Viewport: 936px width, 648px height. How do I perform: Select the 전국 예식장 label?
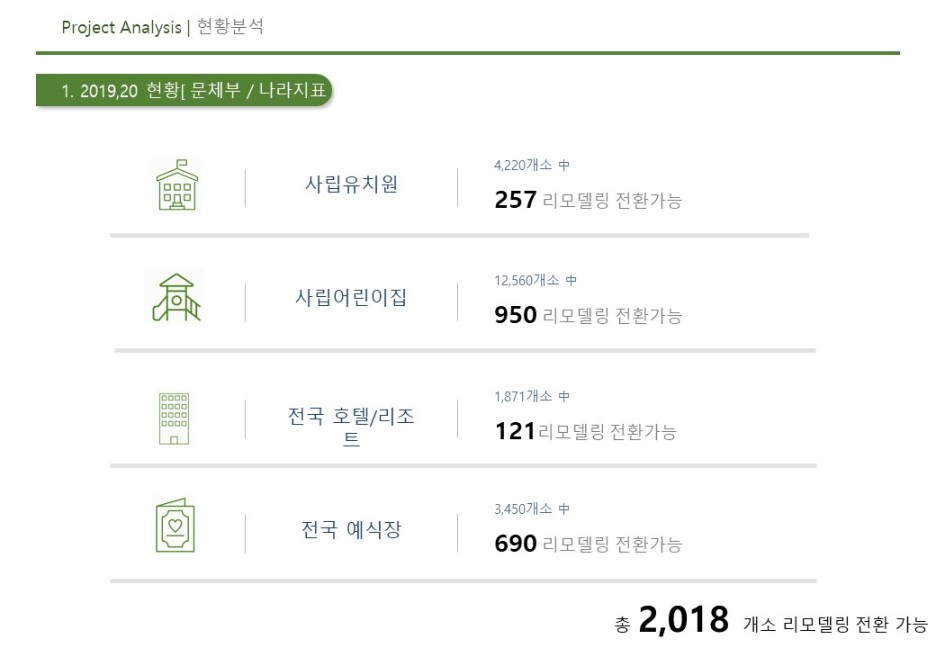[x=351, y=529]
